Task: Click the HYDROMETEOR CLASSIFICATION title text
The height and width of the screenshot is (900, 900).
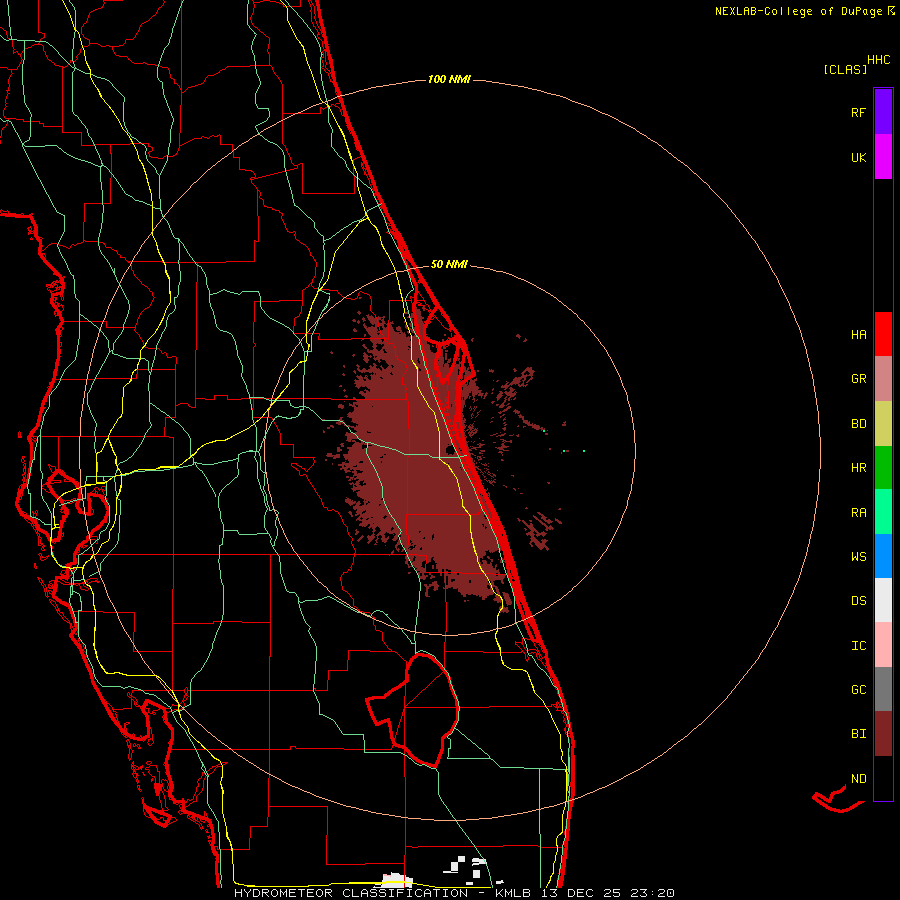Action: pos(351,893)
